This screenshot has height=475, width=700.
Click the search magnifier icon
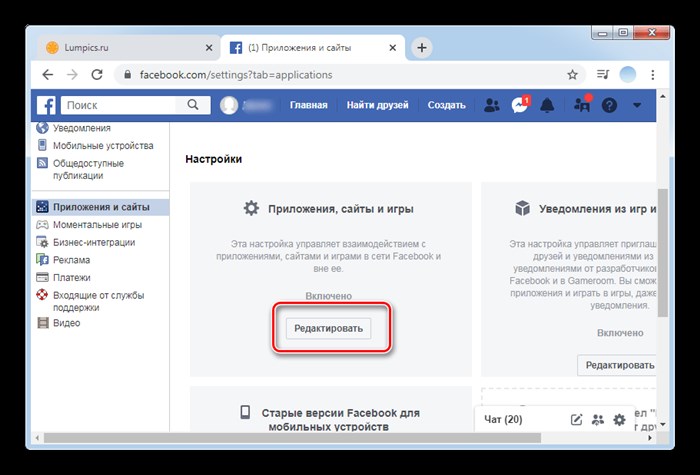pos(193,105)
